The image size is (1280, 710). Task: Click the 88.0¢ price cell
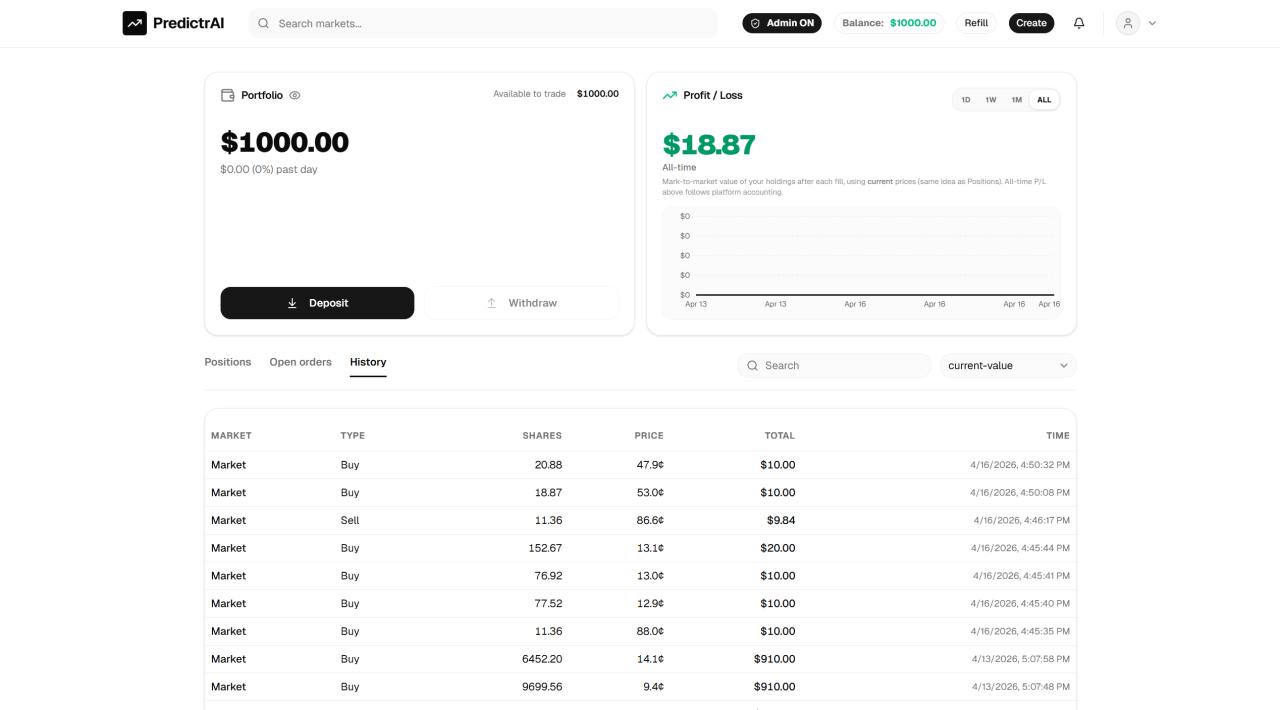pyautogui.click(x=648, y=631)
